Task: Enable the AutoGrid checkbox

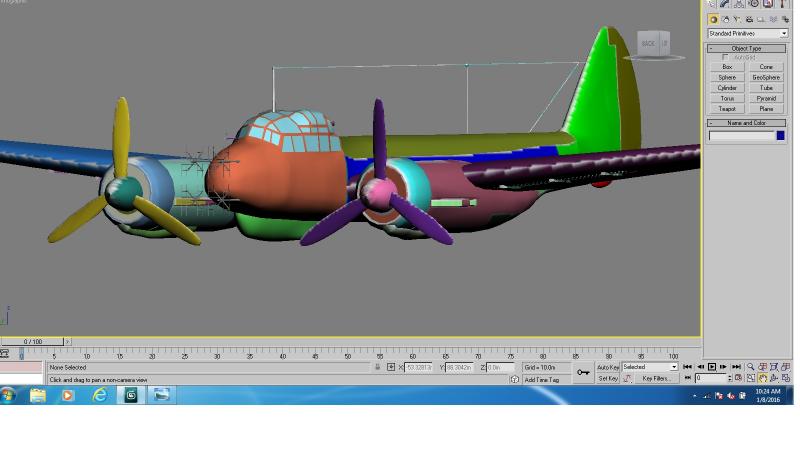Action: (725, 57)
